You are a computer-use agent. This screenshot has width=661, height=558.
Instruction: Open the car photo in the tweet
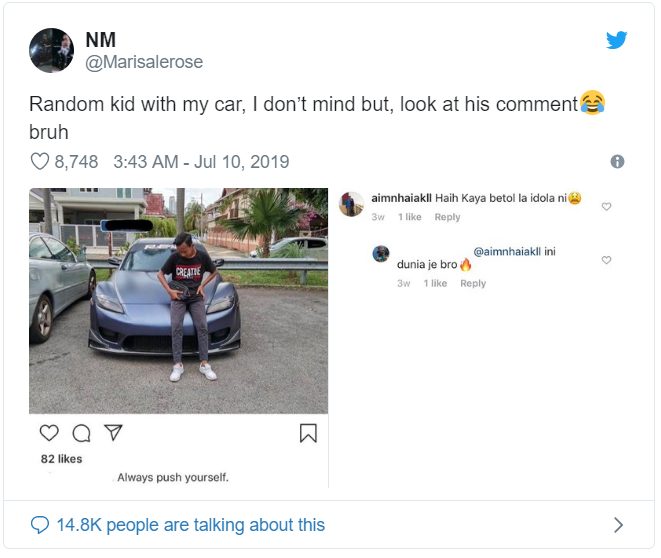point(178,300)
